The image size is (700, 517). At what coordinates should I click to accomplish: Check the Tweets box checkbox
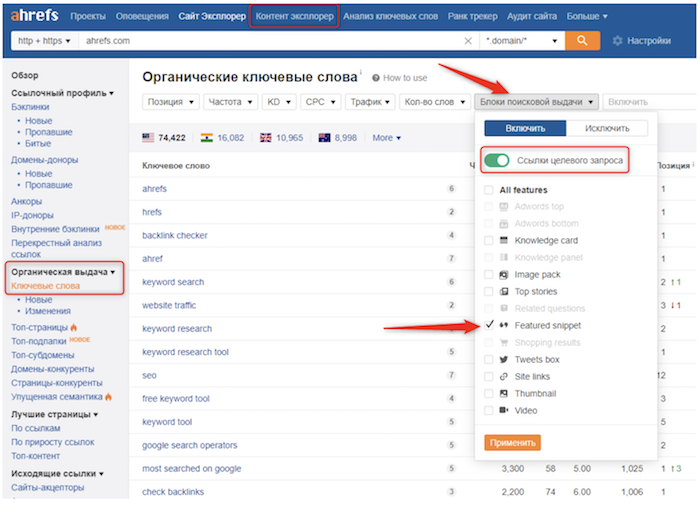(x=489, y=359)
